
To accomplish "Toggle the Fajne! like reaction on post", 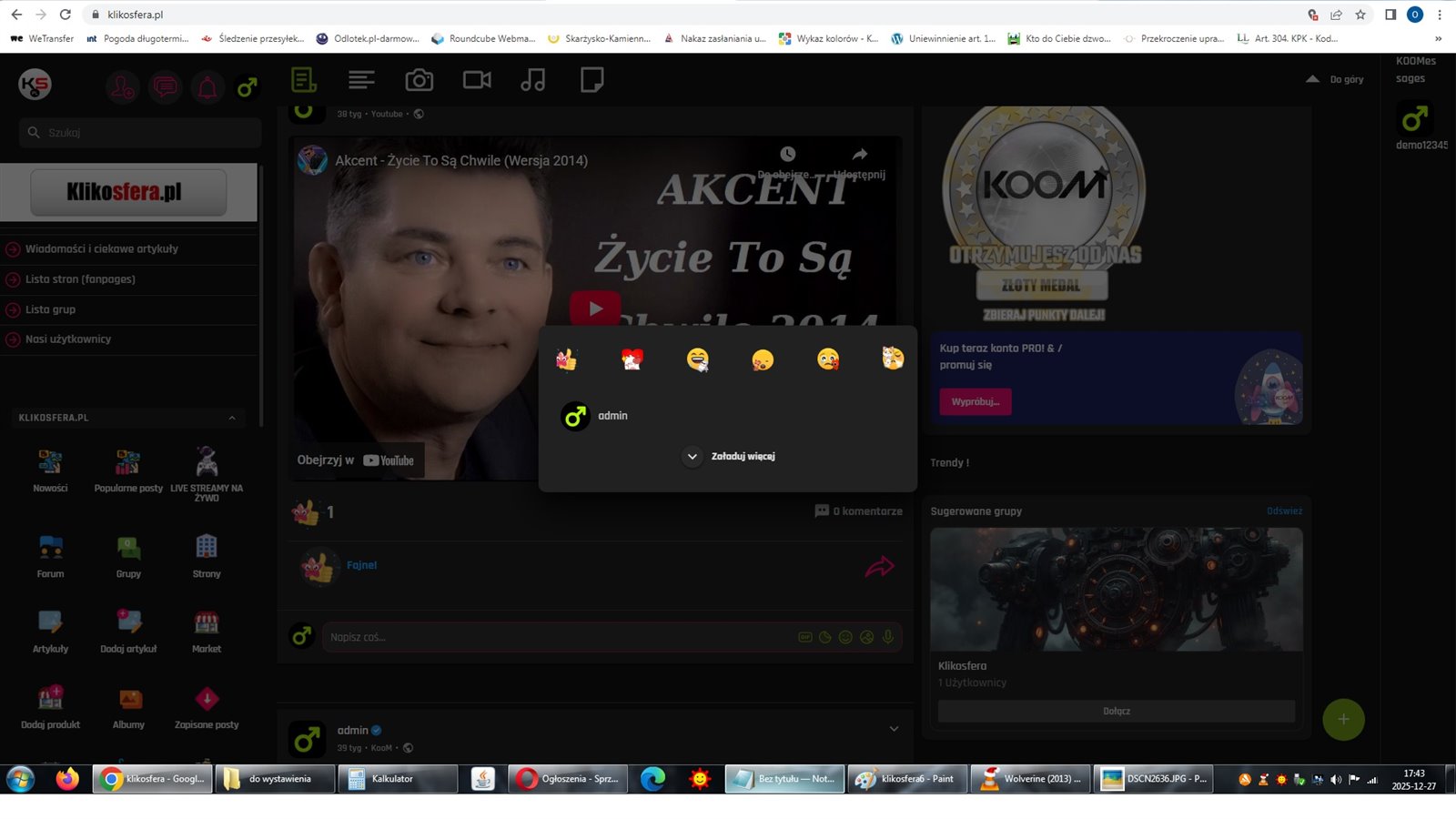I will [x=361, y=565].
